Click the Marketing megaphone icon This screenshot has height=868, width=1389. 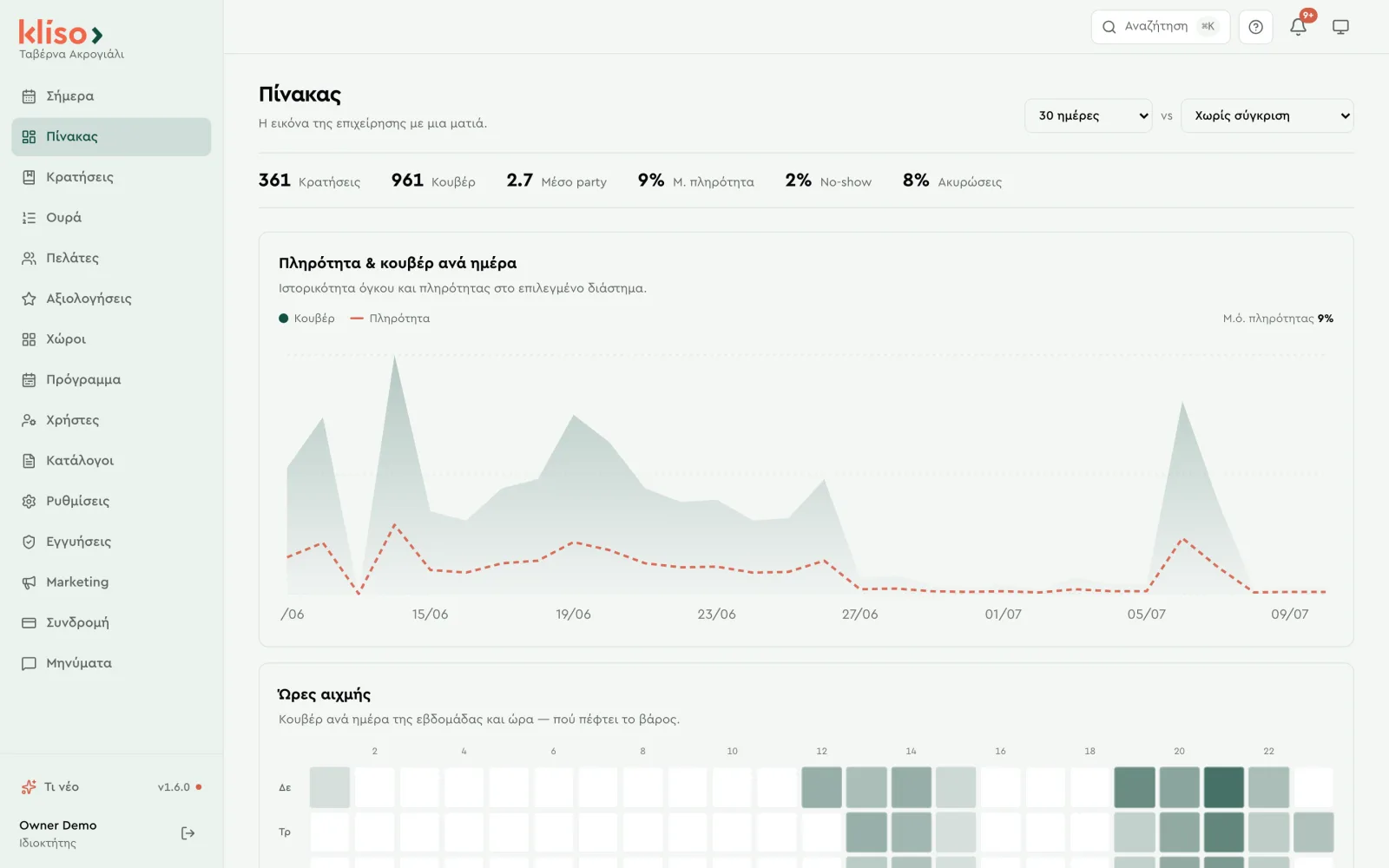click(29, 582)
